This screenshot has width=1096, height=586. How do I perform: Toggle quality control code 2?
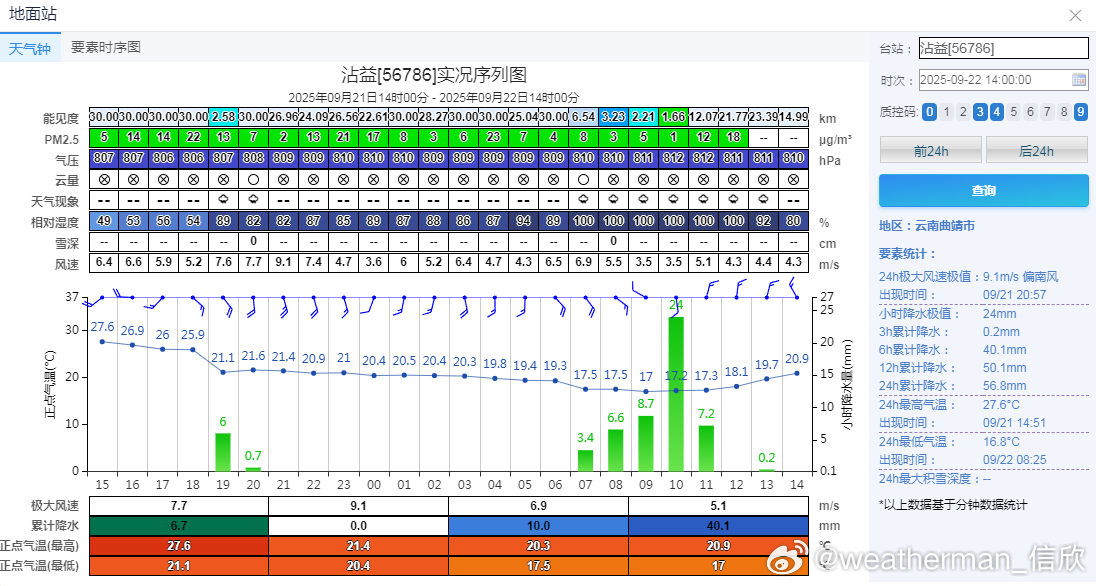pos(963,112)
